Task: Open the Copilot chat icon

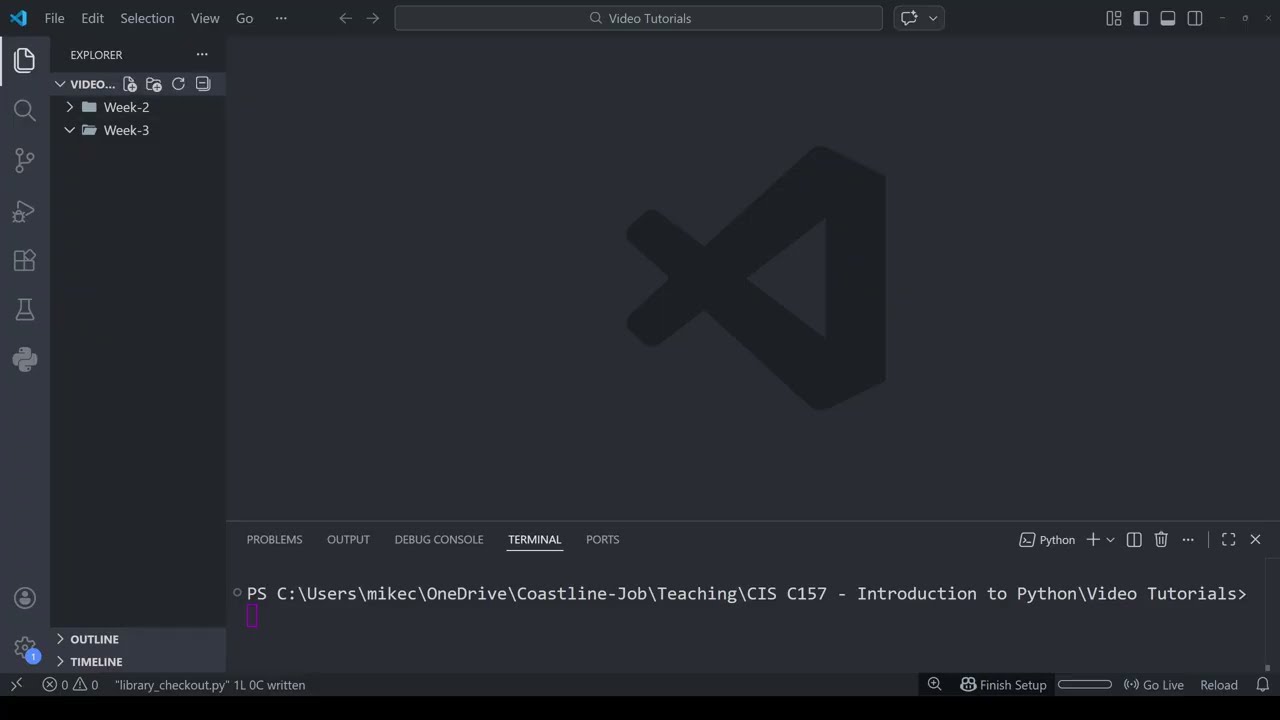Action: tap(909, 18)
